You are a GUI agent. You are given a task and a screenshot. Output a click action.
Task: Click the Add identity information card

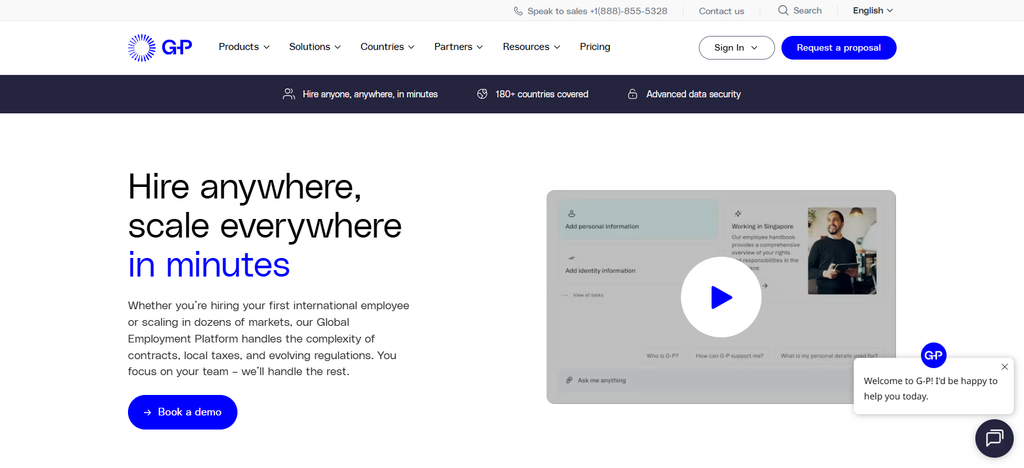[x=637, y=264]
